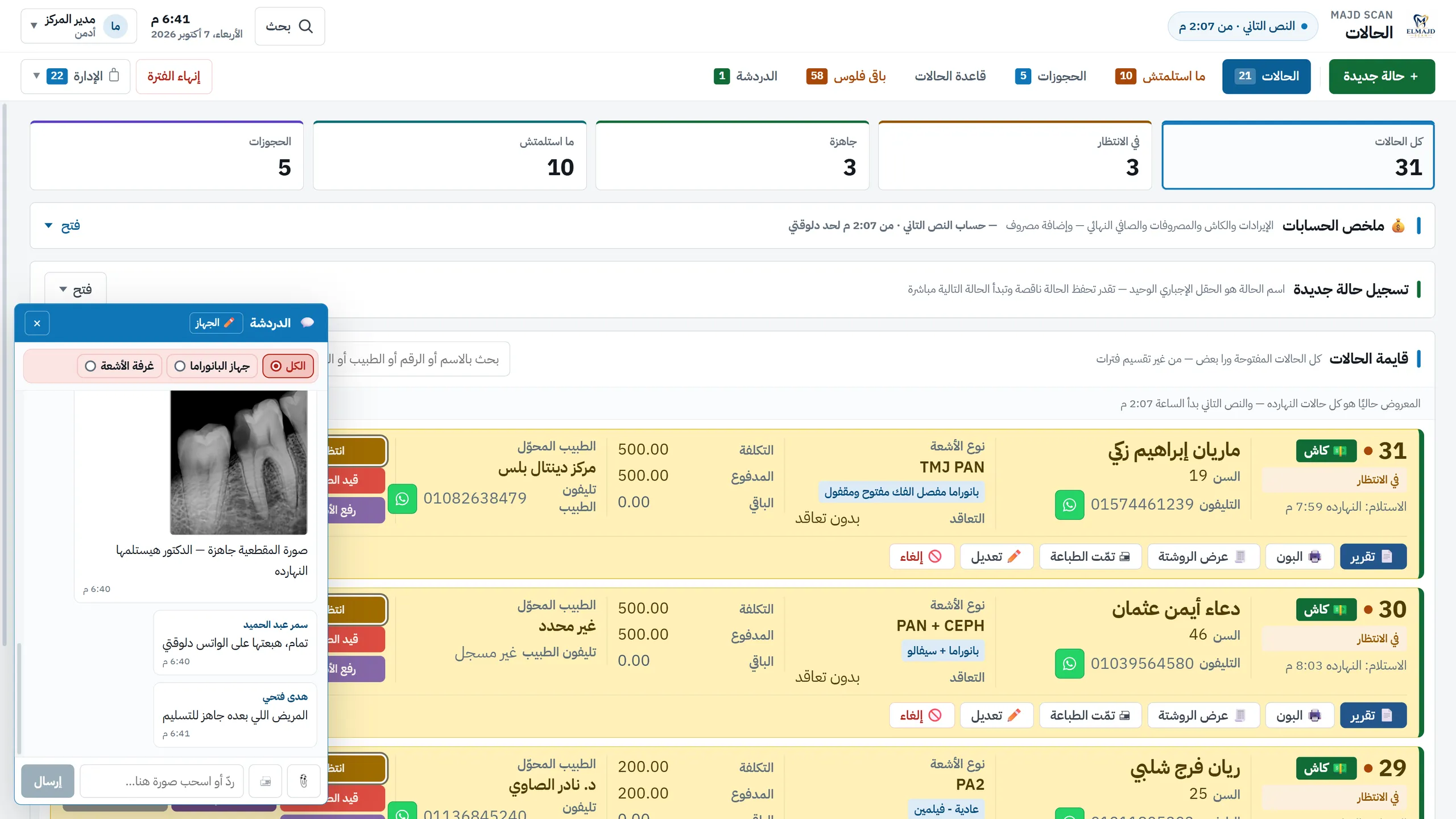Image resolution: width=1456 pixels, height=819 pixels.
Task: Click the chat reply input field
Action: [162, 781]
